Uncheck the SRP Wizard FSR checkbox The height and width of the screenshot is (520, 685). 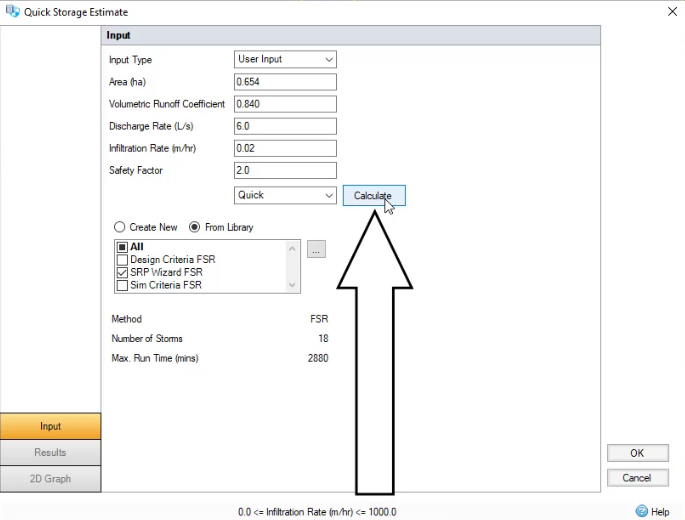coord(122,272)
